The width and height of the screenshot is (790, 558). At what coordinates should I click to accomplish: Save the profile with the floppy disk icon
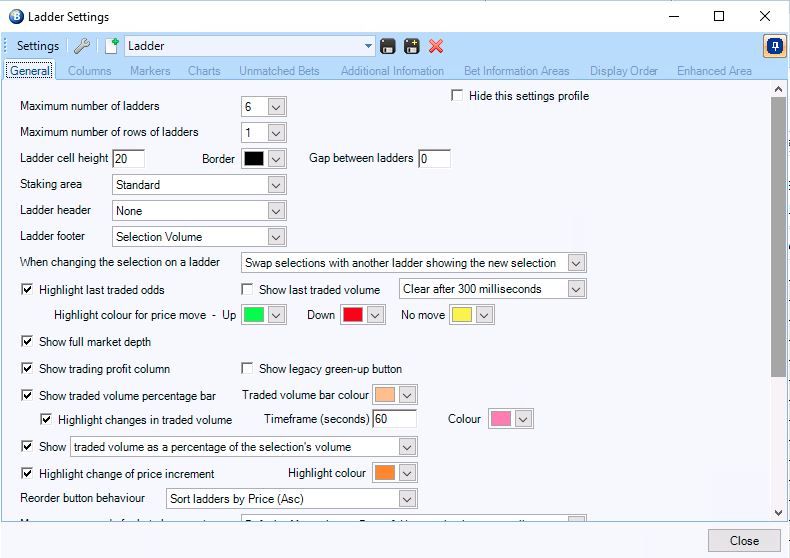387,46
